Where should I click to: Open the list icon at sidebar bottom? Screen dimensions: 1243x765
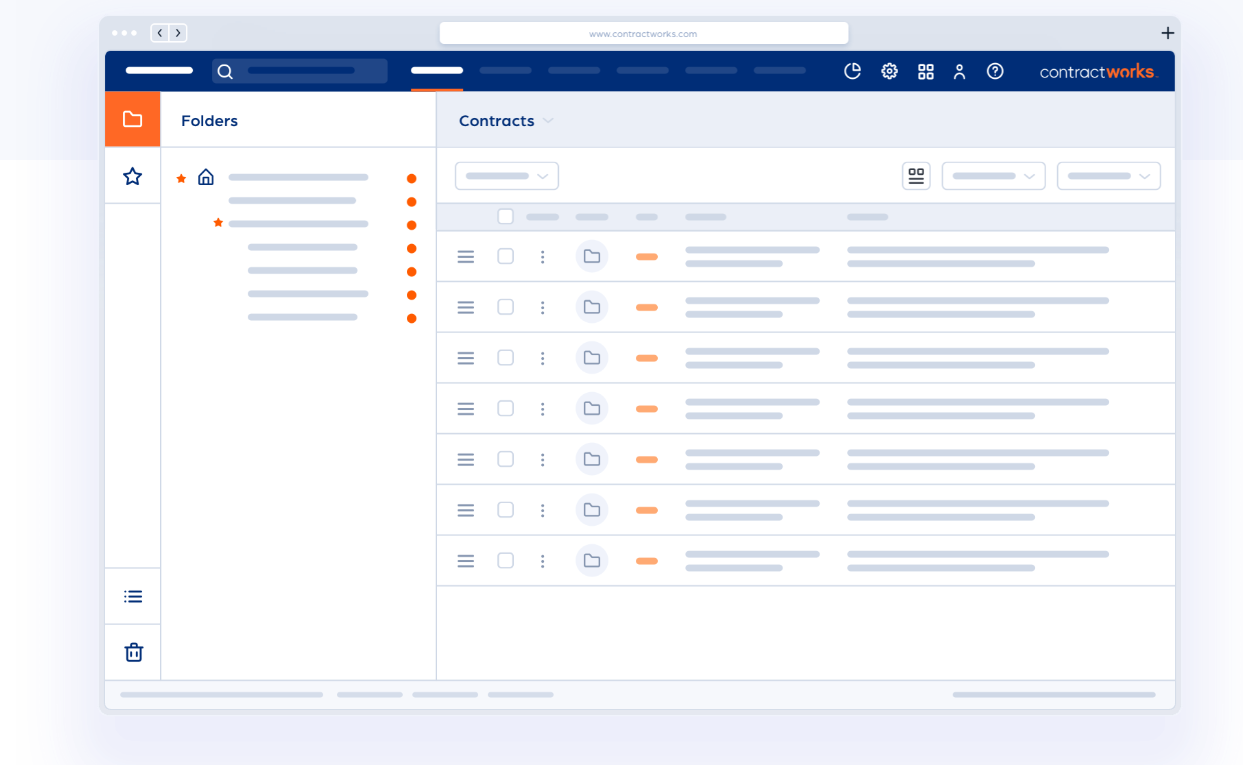point(132,595)
